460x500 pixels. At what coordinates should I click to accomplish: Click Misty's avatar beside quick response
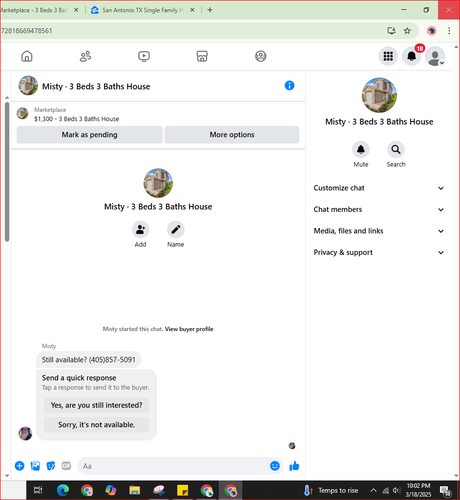pyautogui.click(x=25, y=433)
